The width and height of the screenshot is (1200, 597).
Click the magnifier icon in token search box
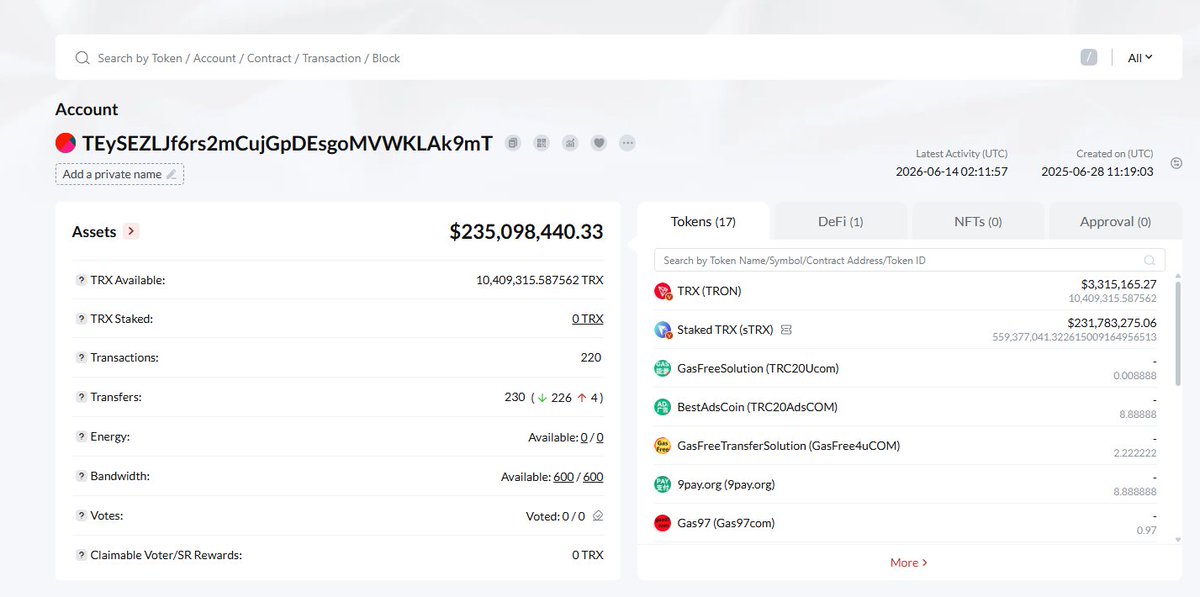[x=1151, y=260]
